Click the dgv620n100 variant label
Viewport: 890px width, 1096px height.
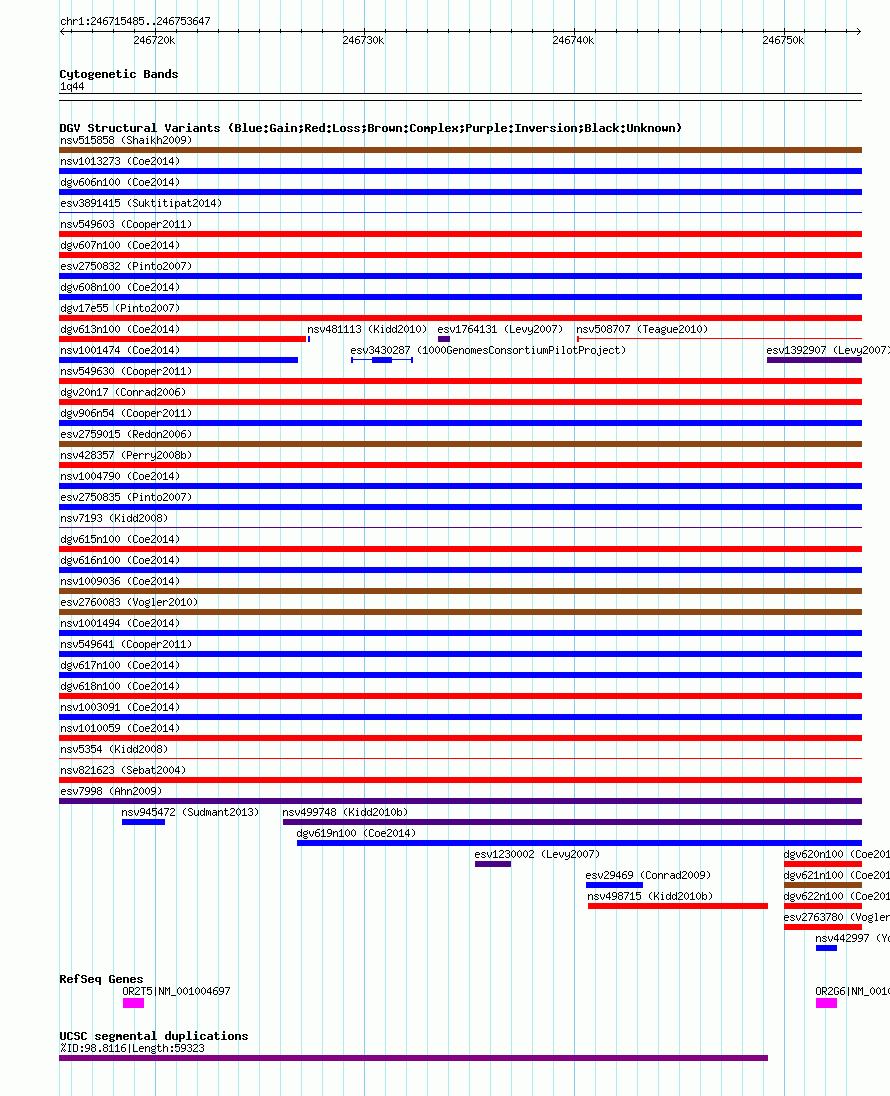(836, 854)
